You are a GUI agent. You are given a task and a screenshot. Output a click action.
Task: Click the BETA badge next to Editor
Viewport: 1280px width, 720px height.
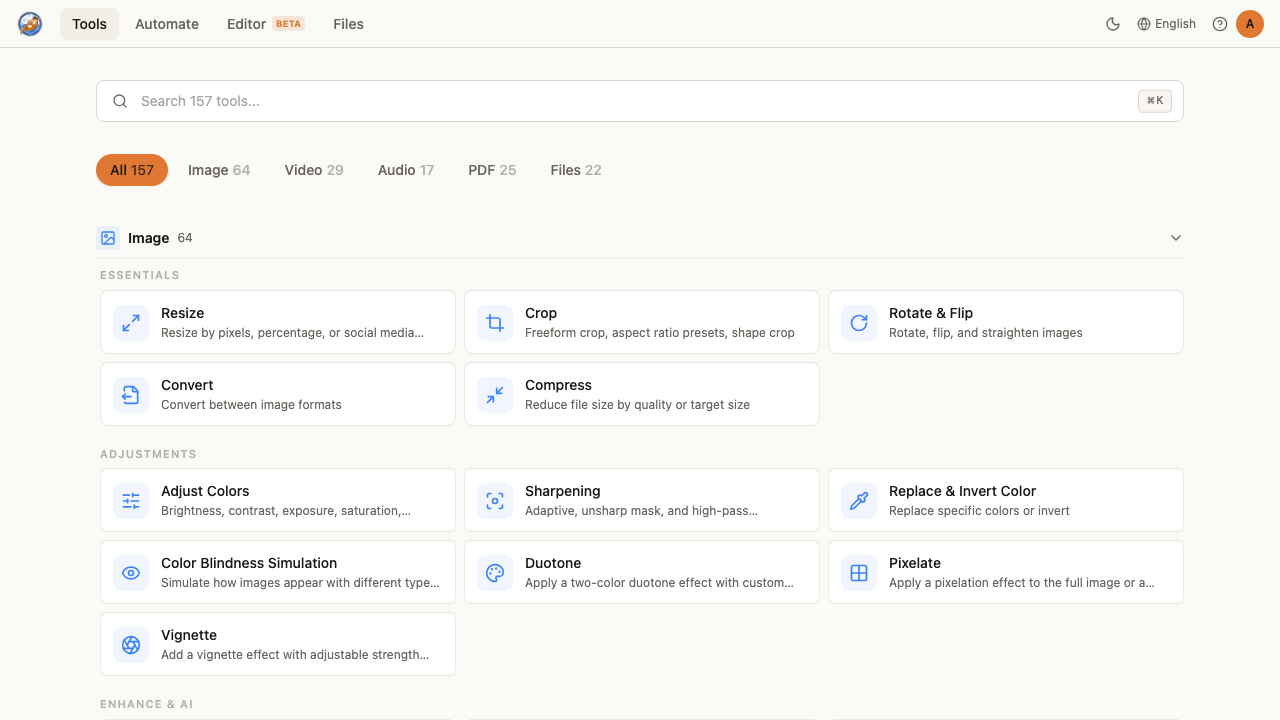[x=288, y=24]
